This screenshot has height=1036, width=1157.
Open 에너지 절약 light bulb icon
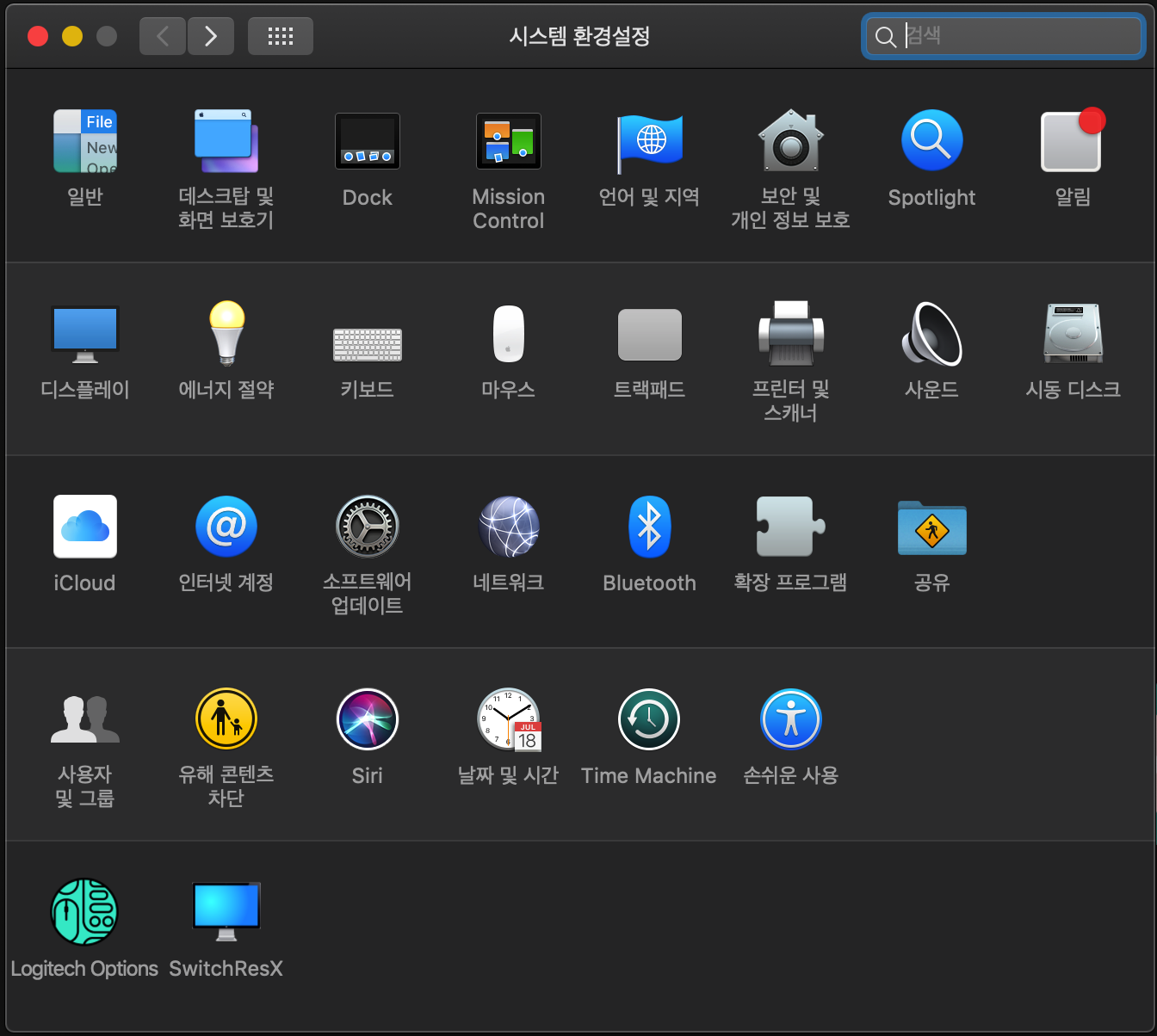pyautogui.click(x=226, y=334)
